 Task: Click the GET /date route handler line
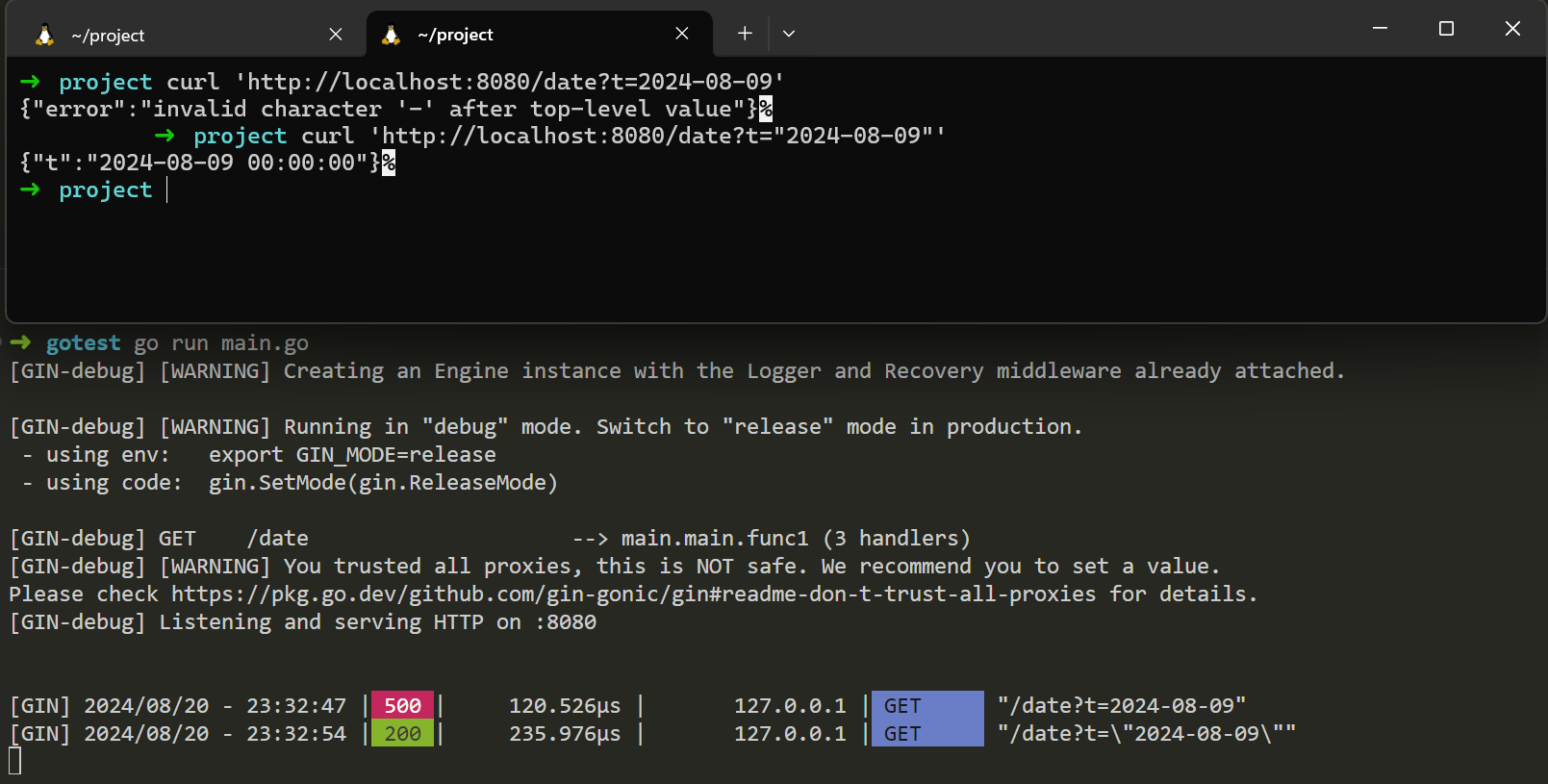pos(490,539)
